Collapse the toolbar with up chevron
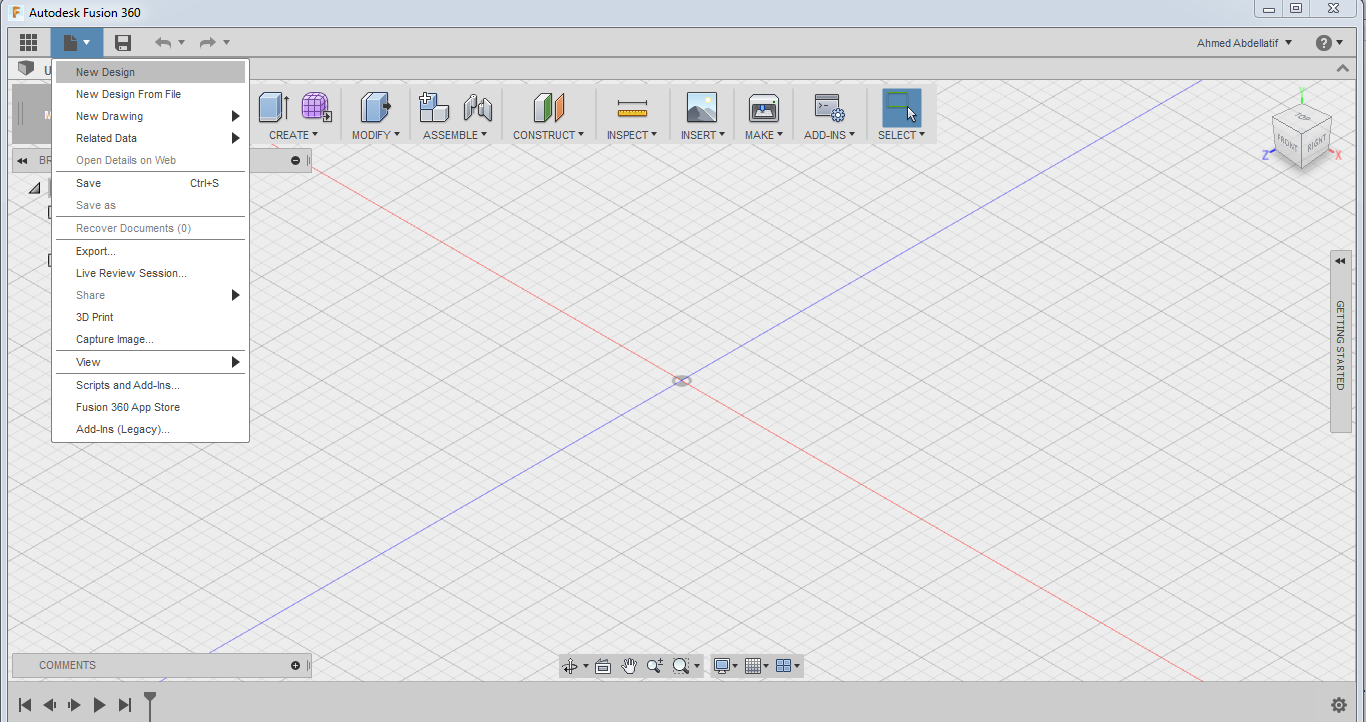 [1342, 68]
